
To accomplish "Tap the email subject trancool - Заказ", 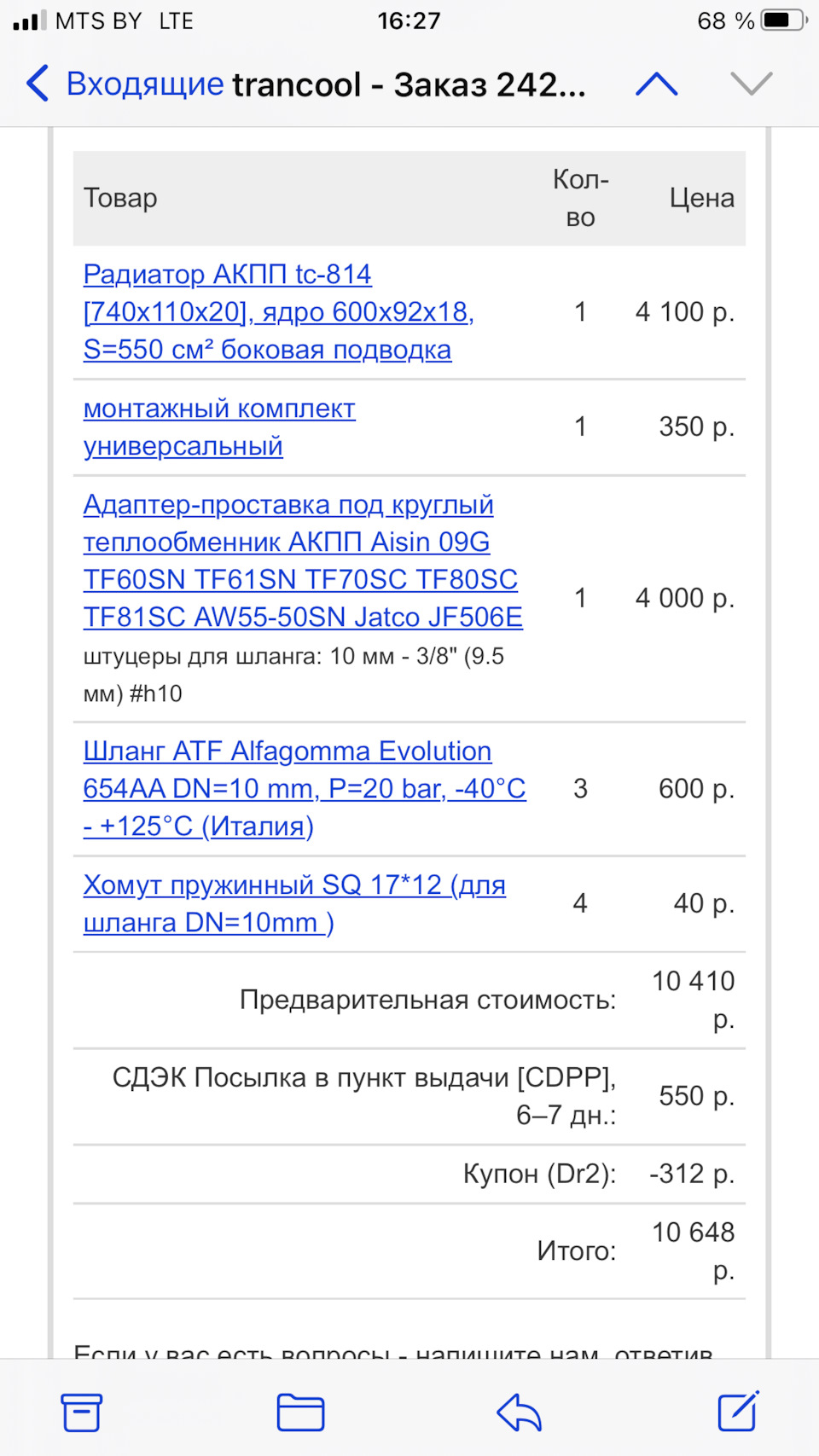I will click(x=408, y=84).
